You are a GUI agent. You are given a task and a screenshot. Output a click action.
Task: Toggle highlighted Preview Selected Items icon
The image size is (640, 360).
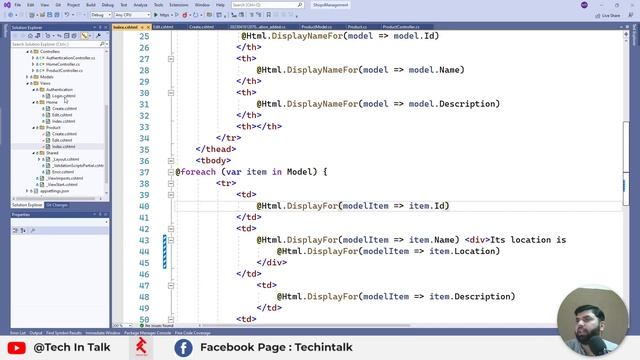tap(84, 36)
